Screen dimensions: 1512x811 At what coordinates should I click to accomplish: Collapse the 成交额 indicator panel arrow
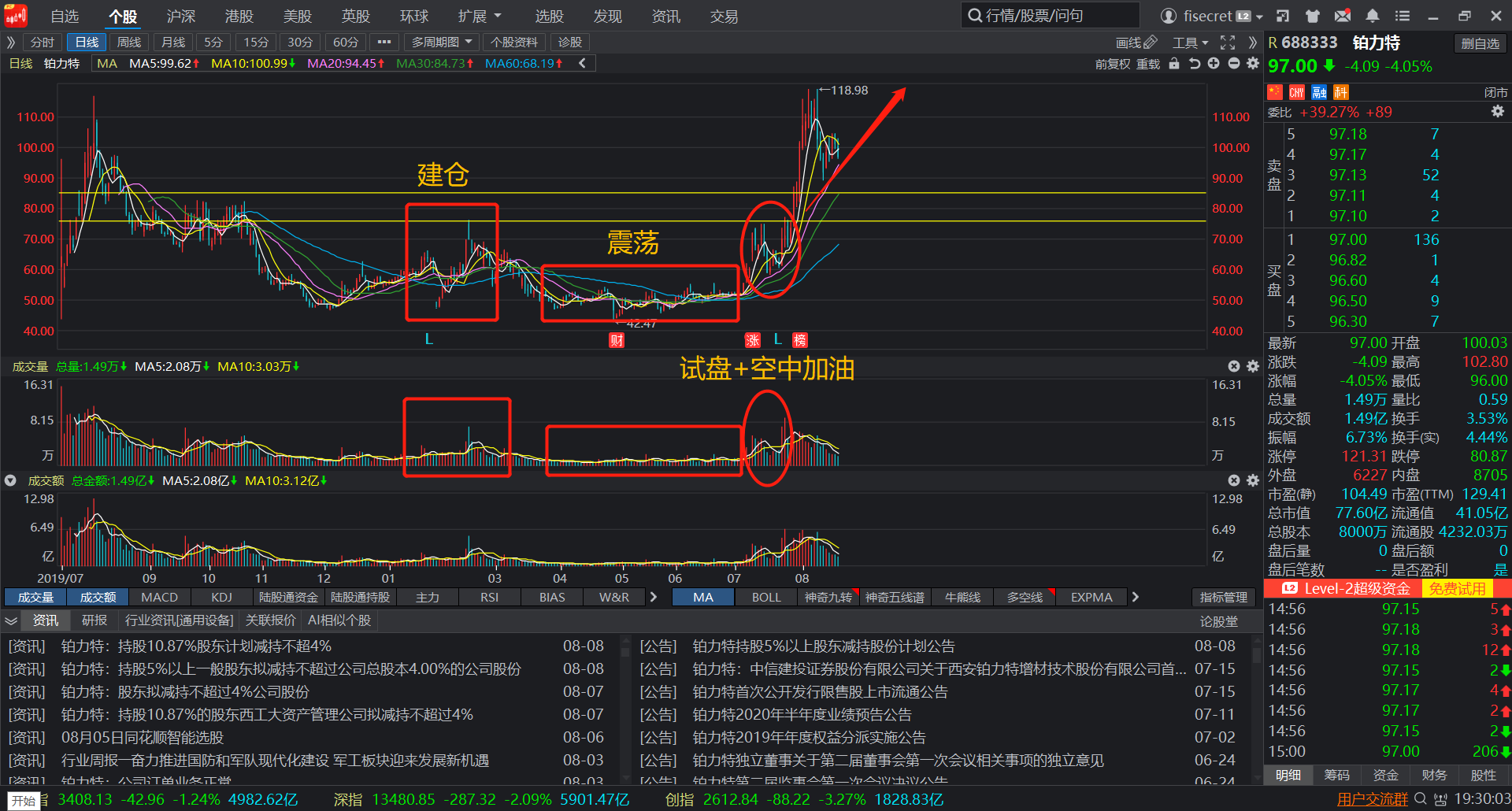[10, 480]
